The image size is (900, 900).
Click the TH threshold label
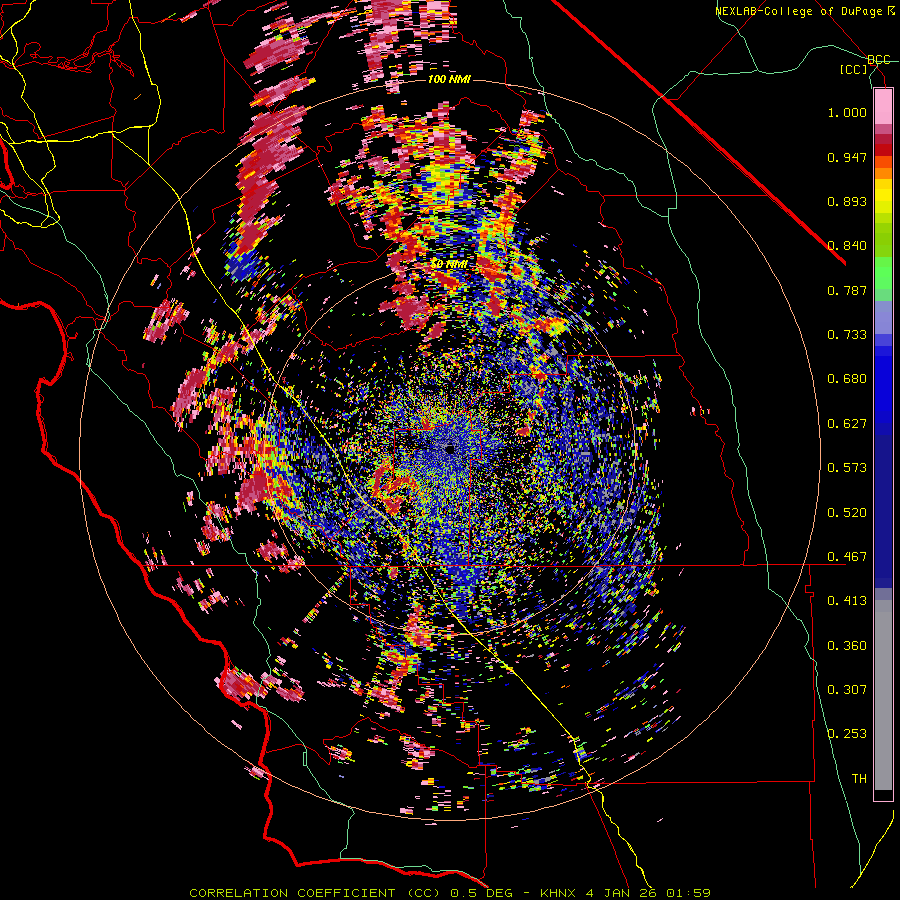point(859,779)
